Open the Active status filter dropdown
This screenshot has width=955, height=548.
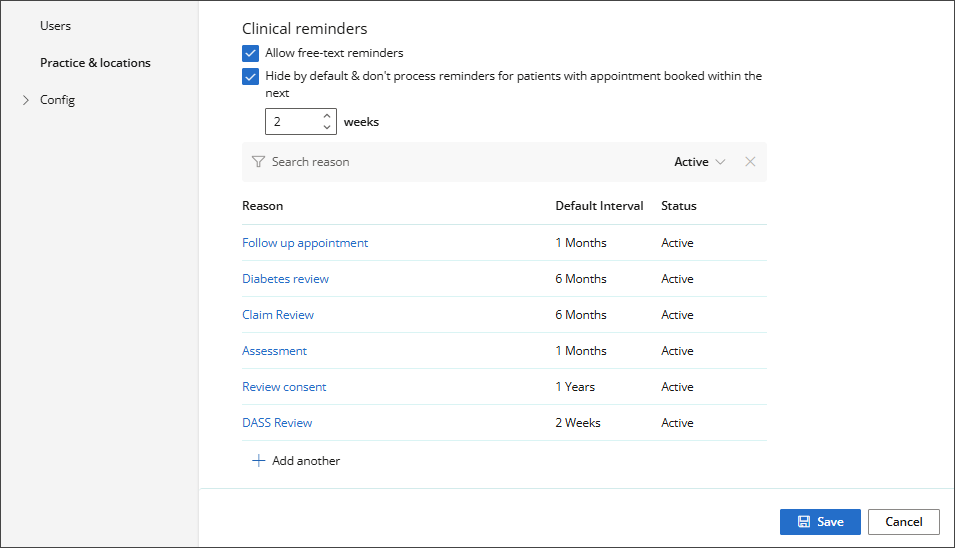click(699, 162)
